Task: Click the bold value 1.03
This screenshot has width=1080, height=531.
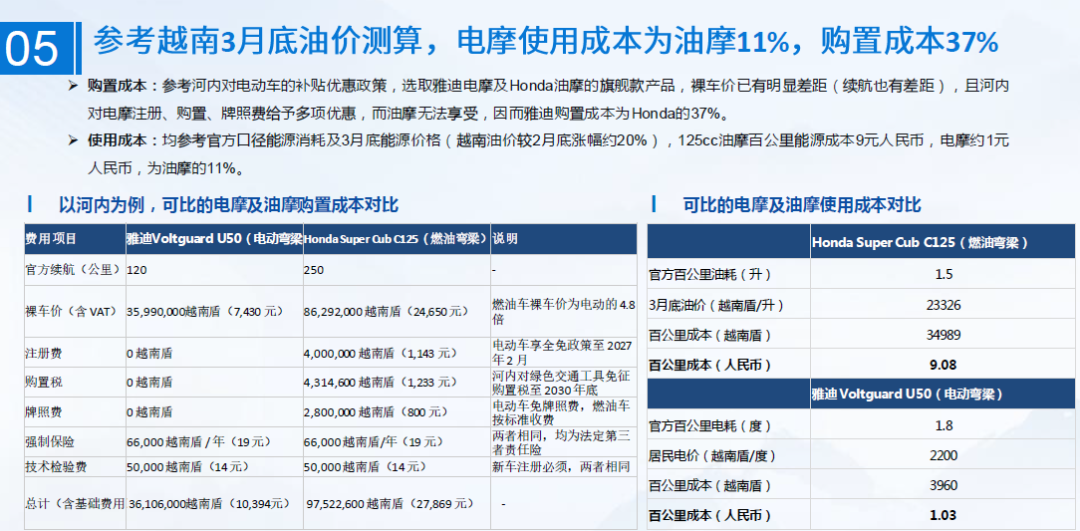Action: pyautogui.click(x=943, y=515)
